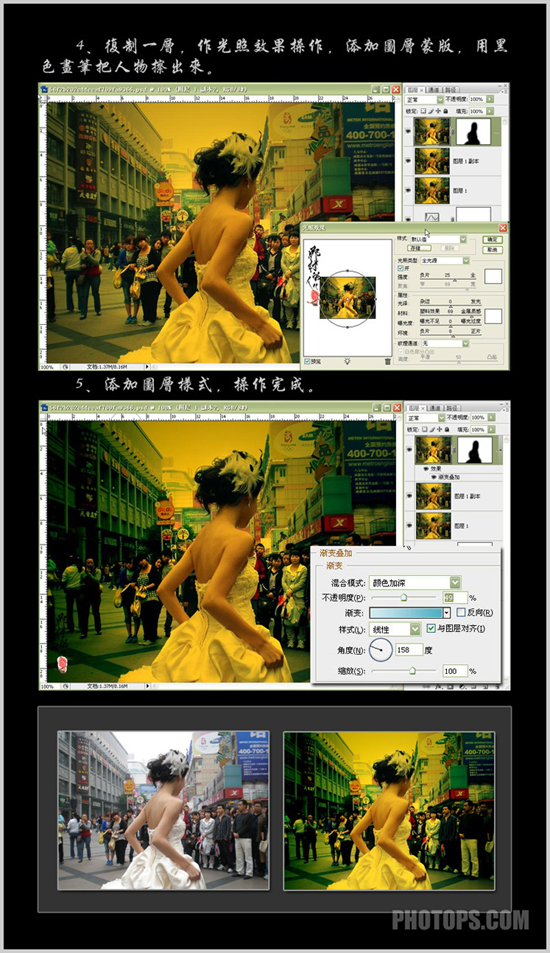Click the lock position cross icon in step 4 panel
The height and width of the screenshot is (953, 550).
tap(438, 111)
